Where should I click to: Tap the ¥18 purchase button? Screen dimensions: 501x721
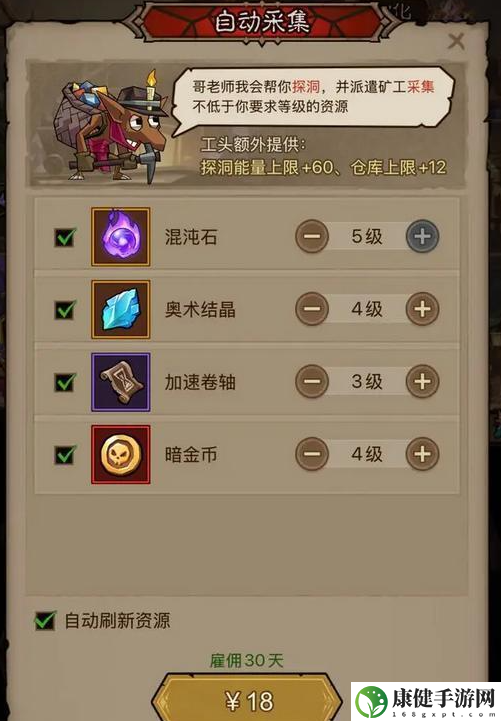[x=248, y=699]
